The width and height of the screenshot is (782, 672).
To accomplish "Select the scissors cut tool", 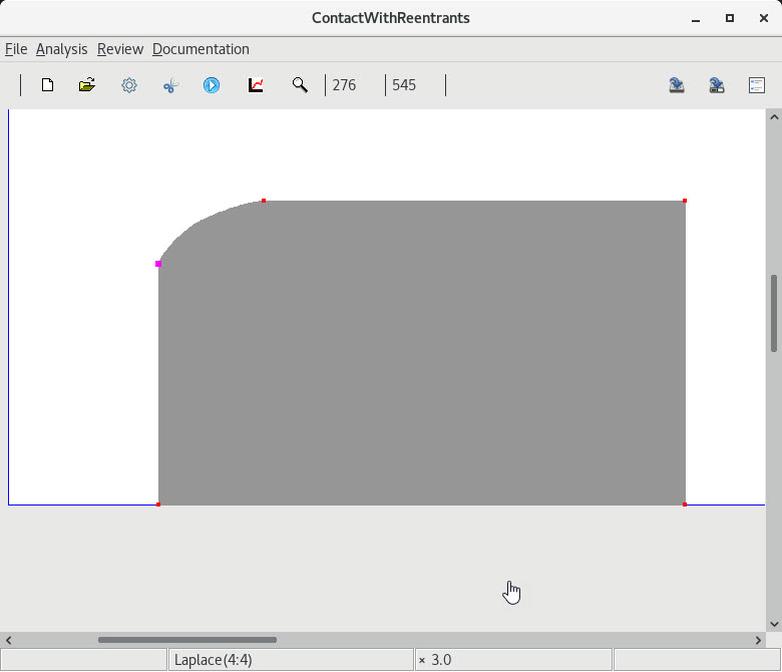I will coord(170,86).
